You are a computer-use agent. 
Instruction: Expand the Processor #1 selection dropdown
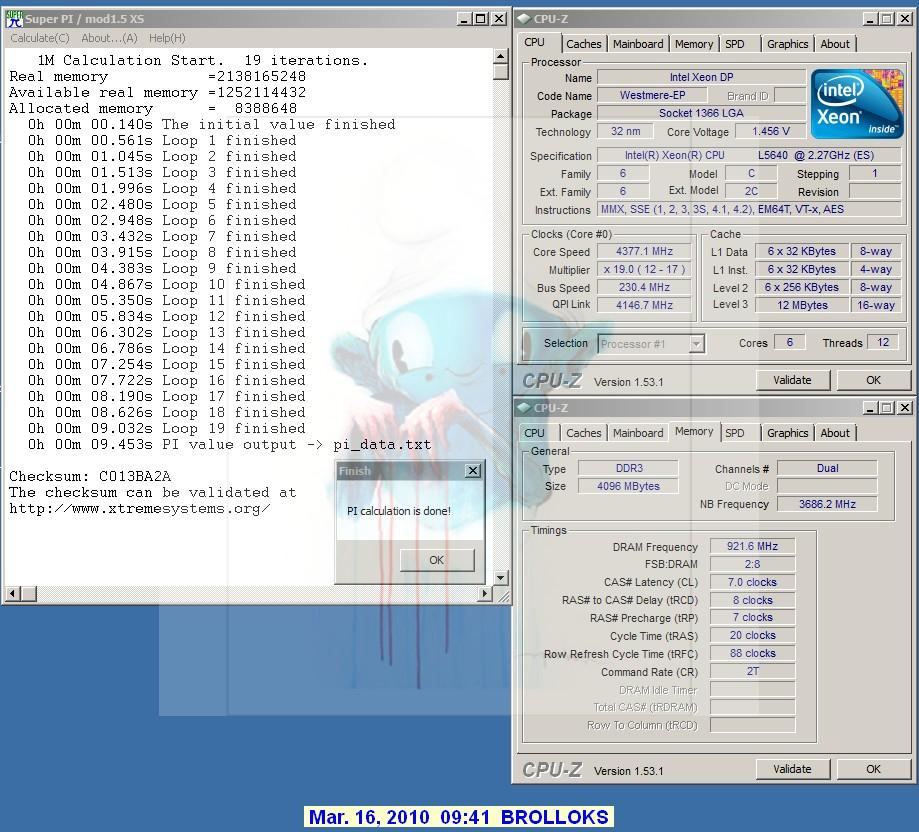point(696,344)
